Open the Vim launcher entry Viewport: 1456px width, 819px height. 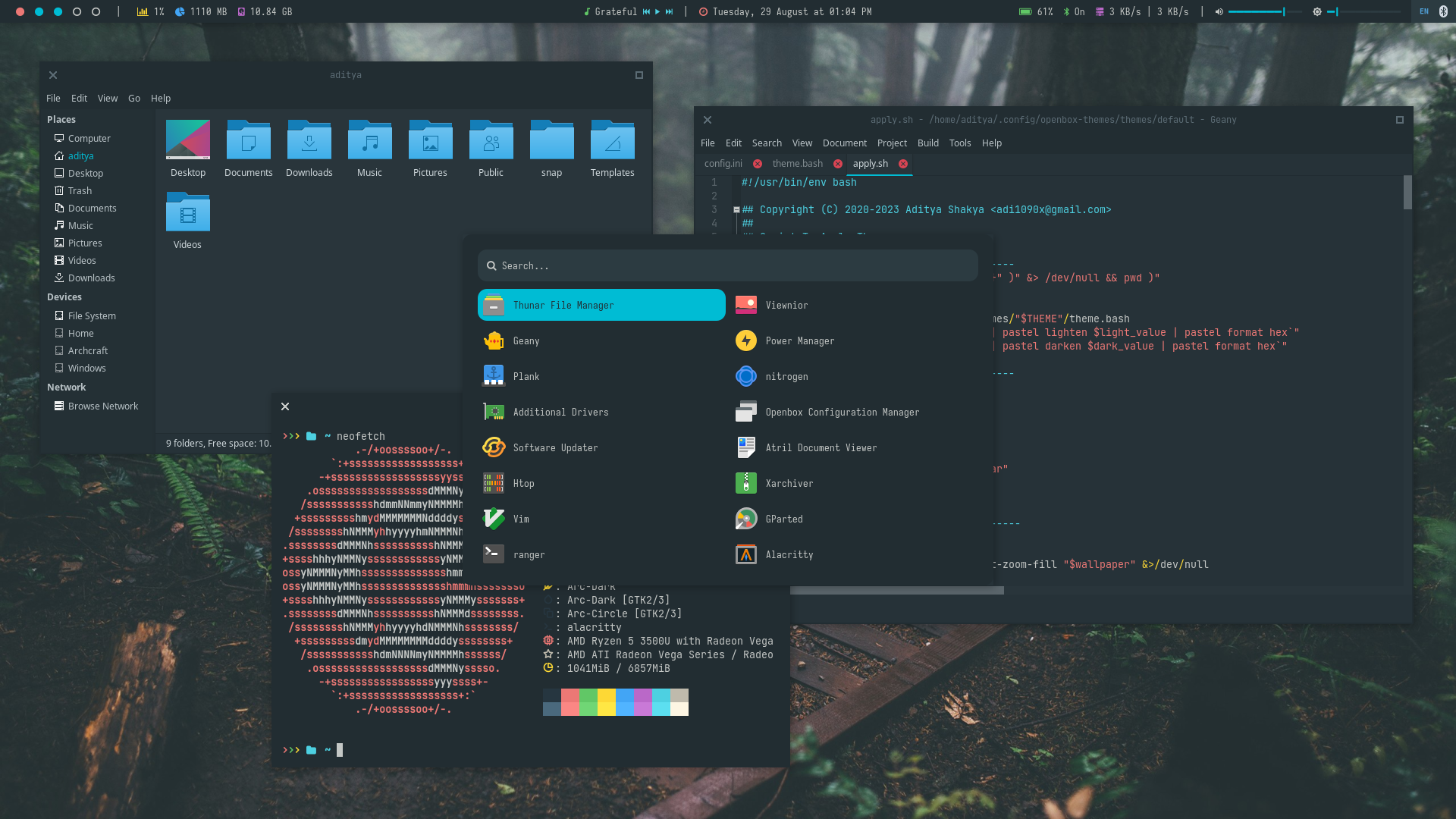tap(521, 519)
